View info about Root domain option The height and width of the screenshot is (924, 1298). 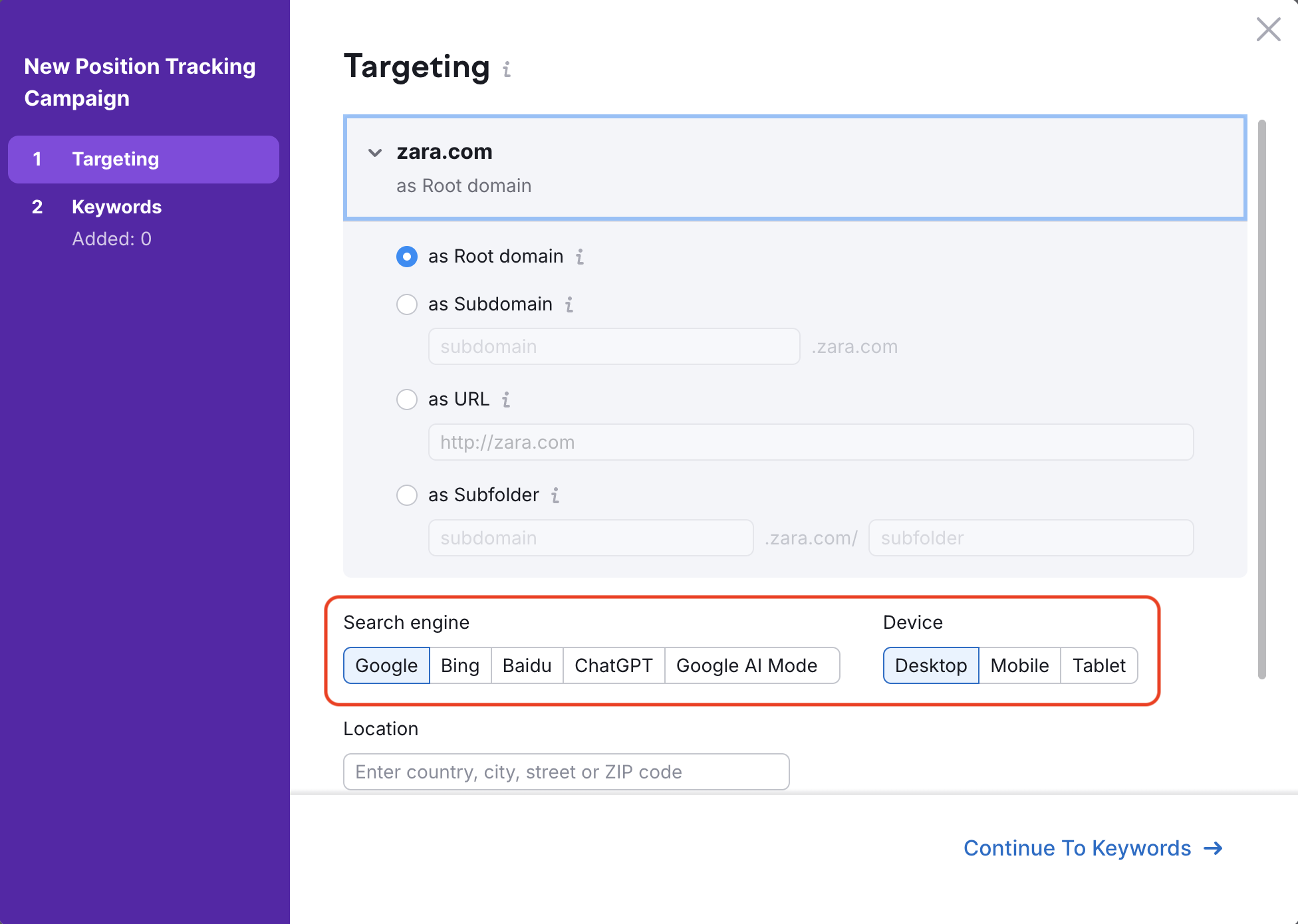579,257
